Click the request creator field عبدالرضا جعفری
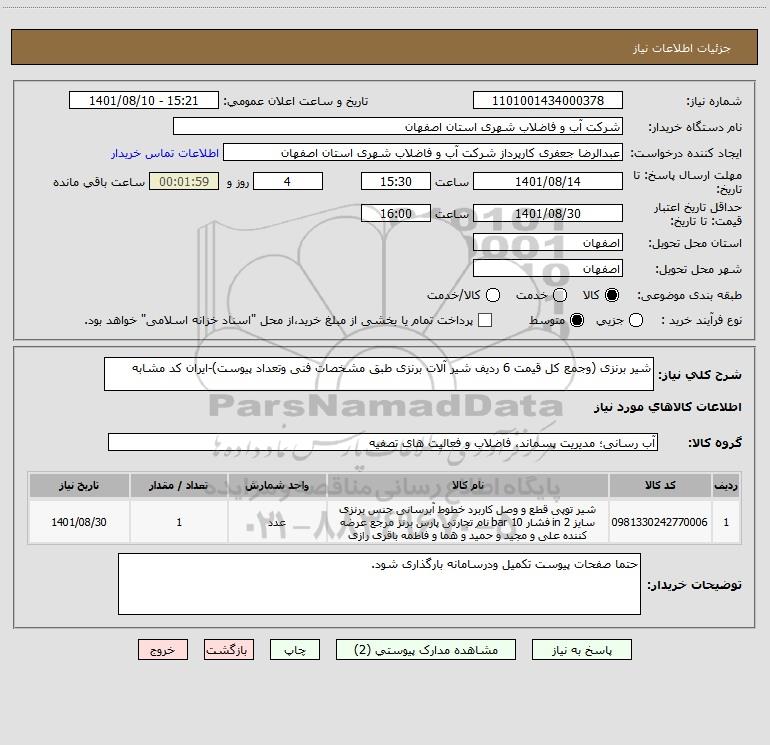Screen dimensions: 770x745 click(x=423, y=152)
